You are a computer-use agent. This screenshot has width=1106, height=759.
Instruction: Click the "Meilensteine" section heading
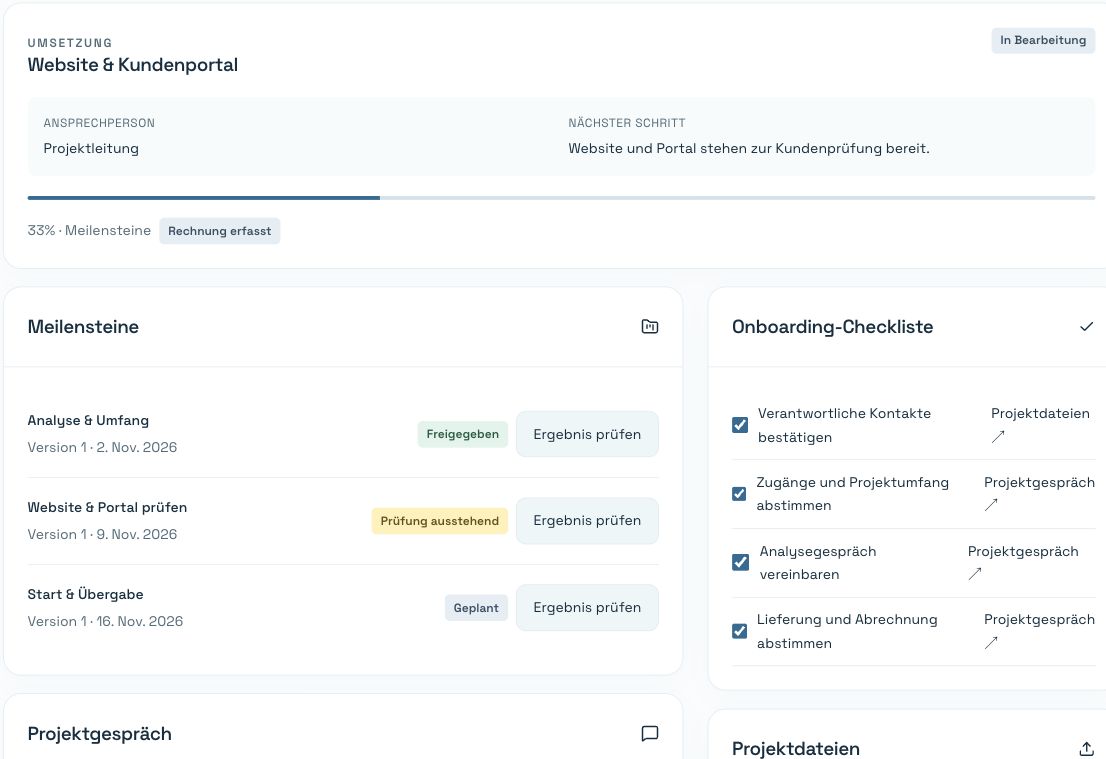click(83, 327)
